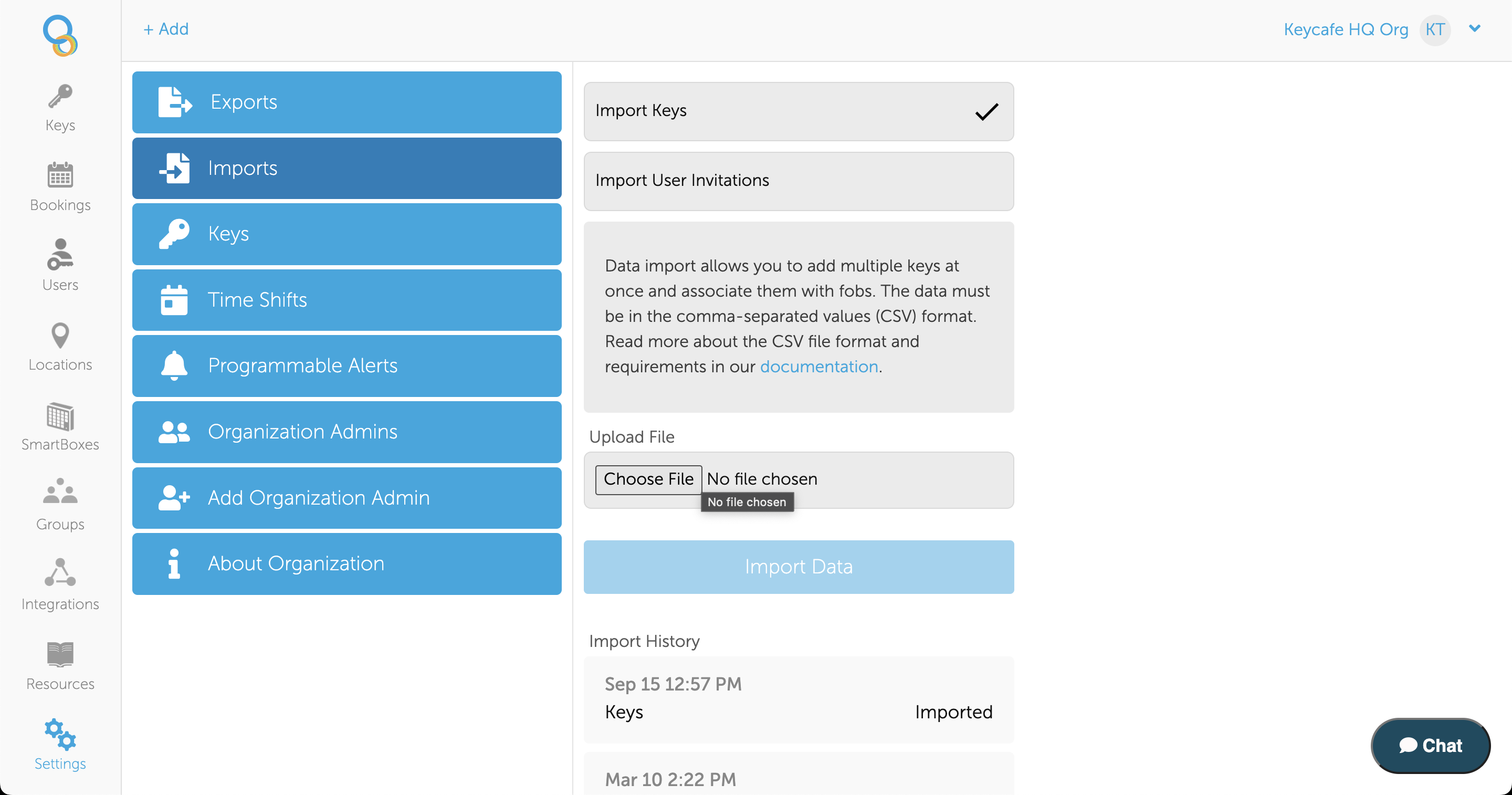Open About Organization menu item
This screenshot has width=1512, height=795.
[x=347, y=563]
